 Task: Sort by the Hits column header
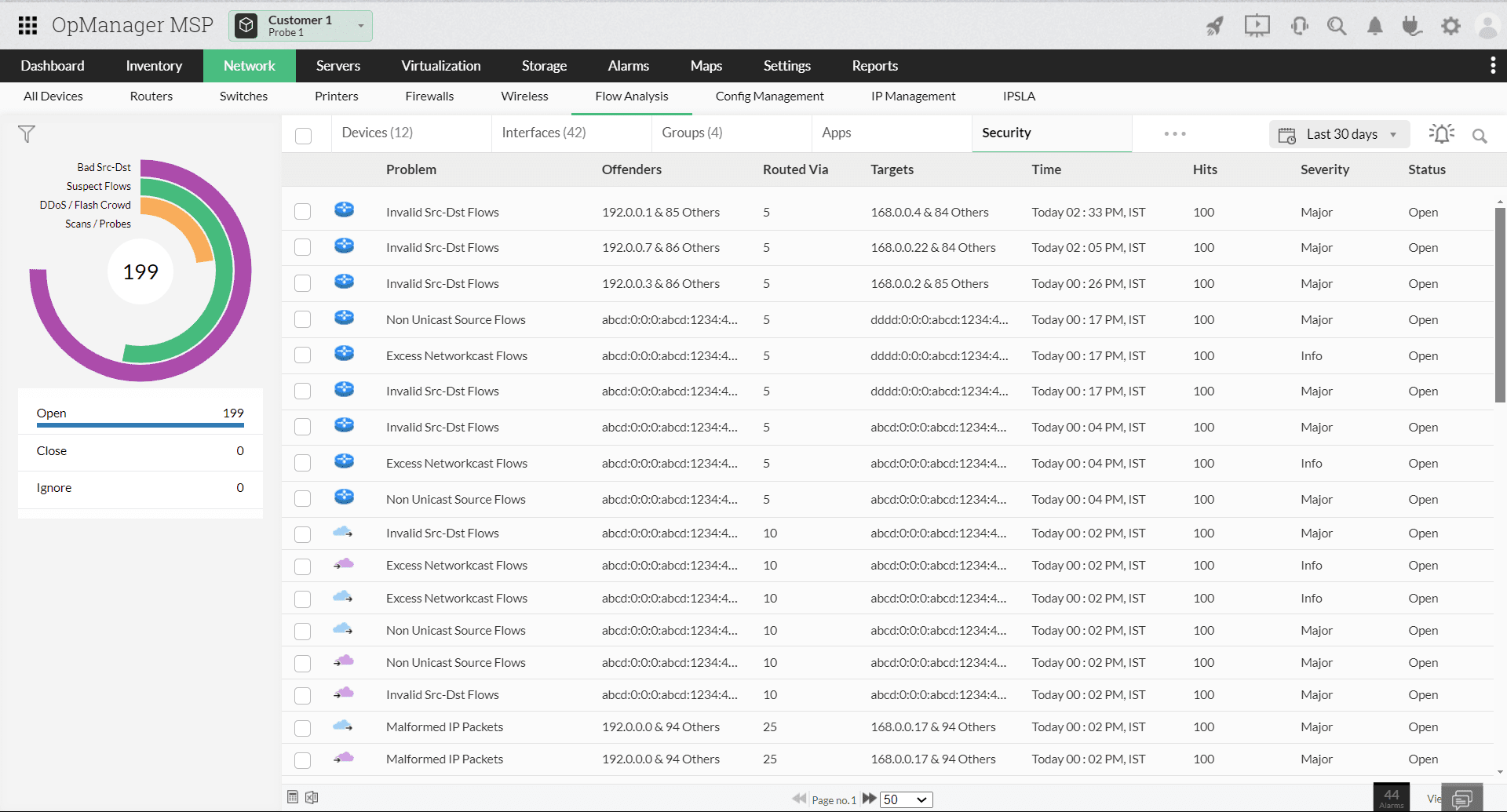click(1205, 169)
